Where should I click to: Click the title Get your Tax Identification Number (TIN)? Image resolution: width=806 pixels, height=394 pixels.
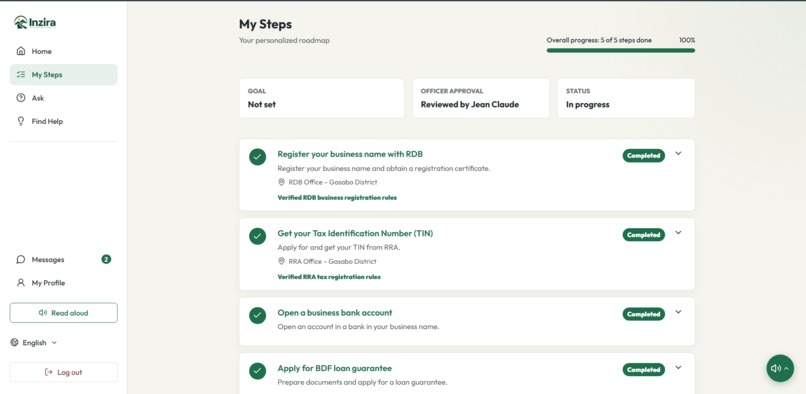[355, 233]
